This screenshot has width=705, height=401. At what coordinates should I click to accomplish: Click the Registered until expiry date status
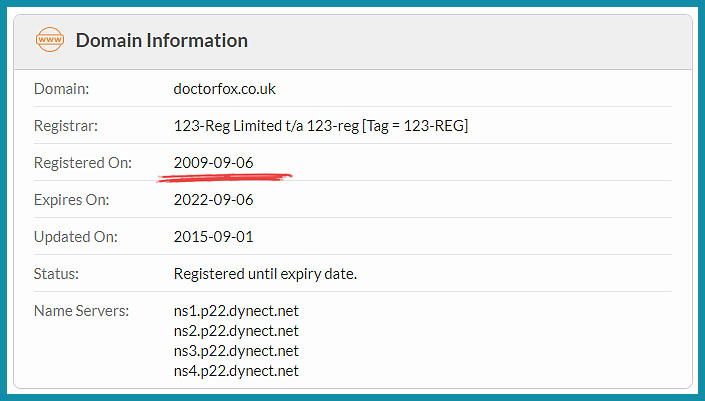pos(265,274)
